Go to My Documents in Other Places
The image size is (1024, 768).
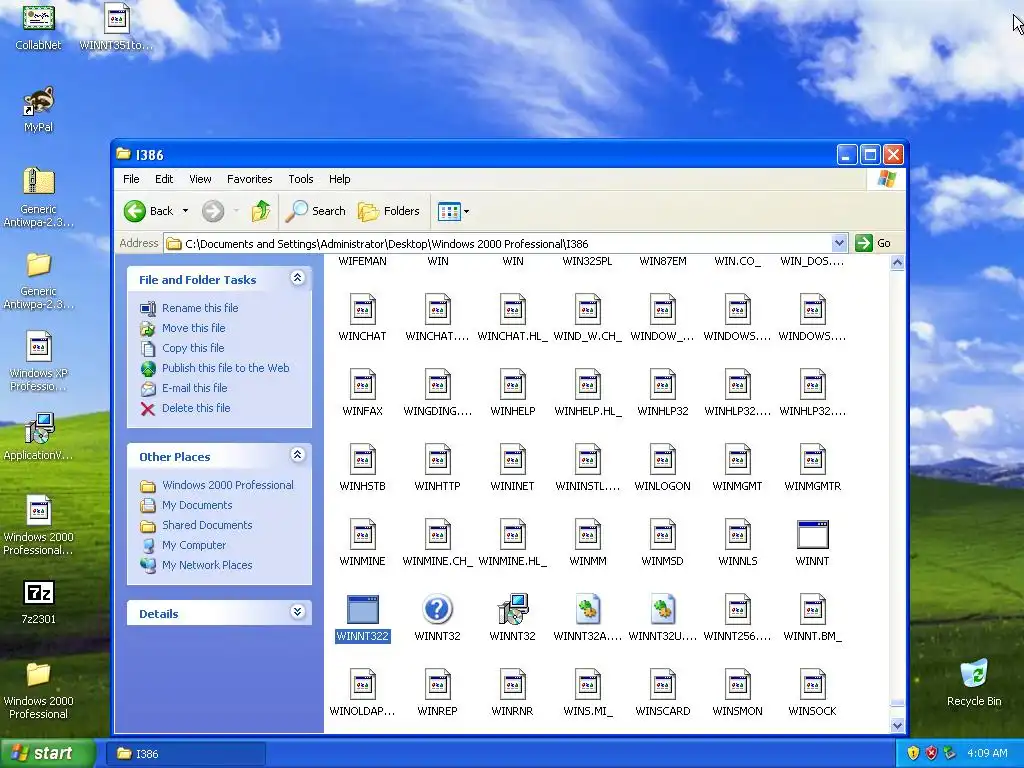point(197,505)
